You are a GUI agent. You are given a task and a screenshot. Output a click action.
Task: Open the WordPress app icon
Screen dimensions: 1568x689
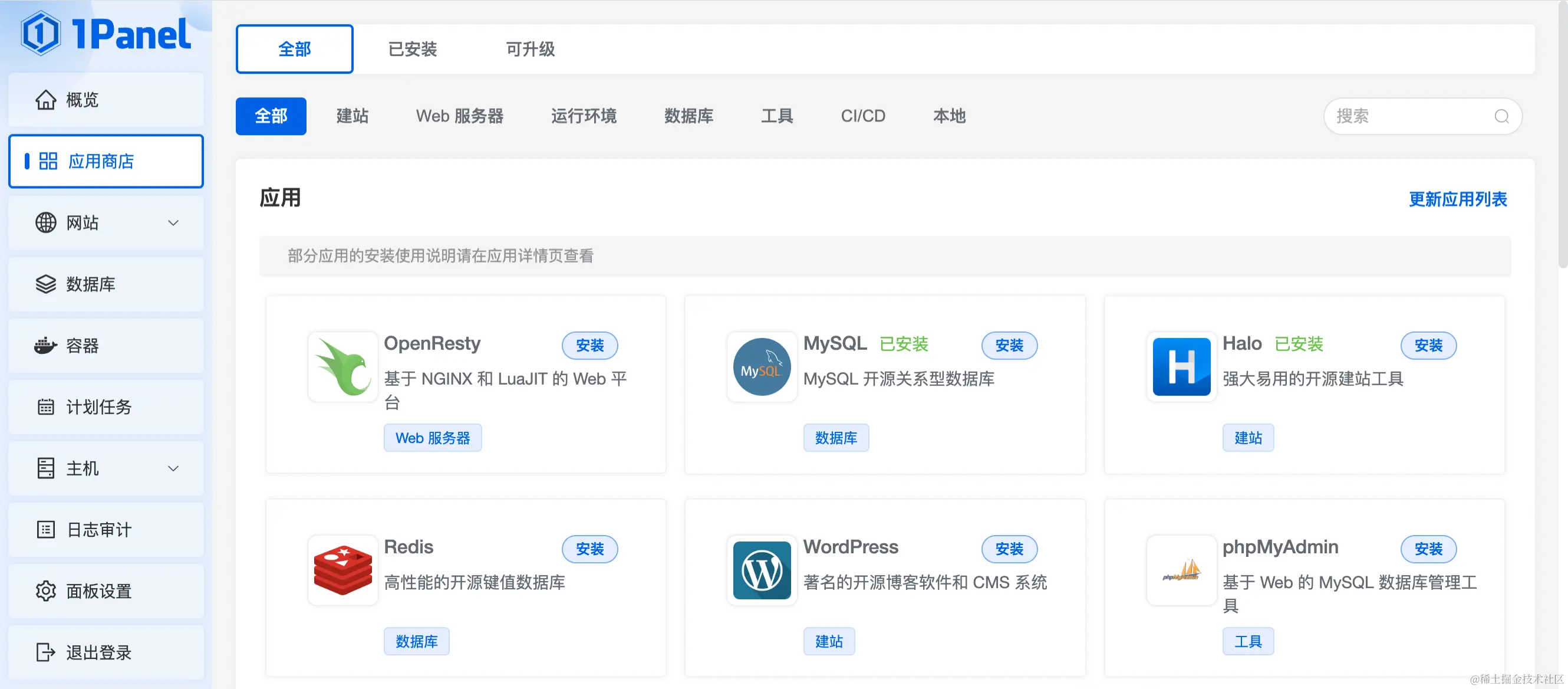[x=762, y=570]
